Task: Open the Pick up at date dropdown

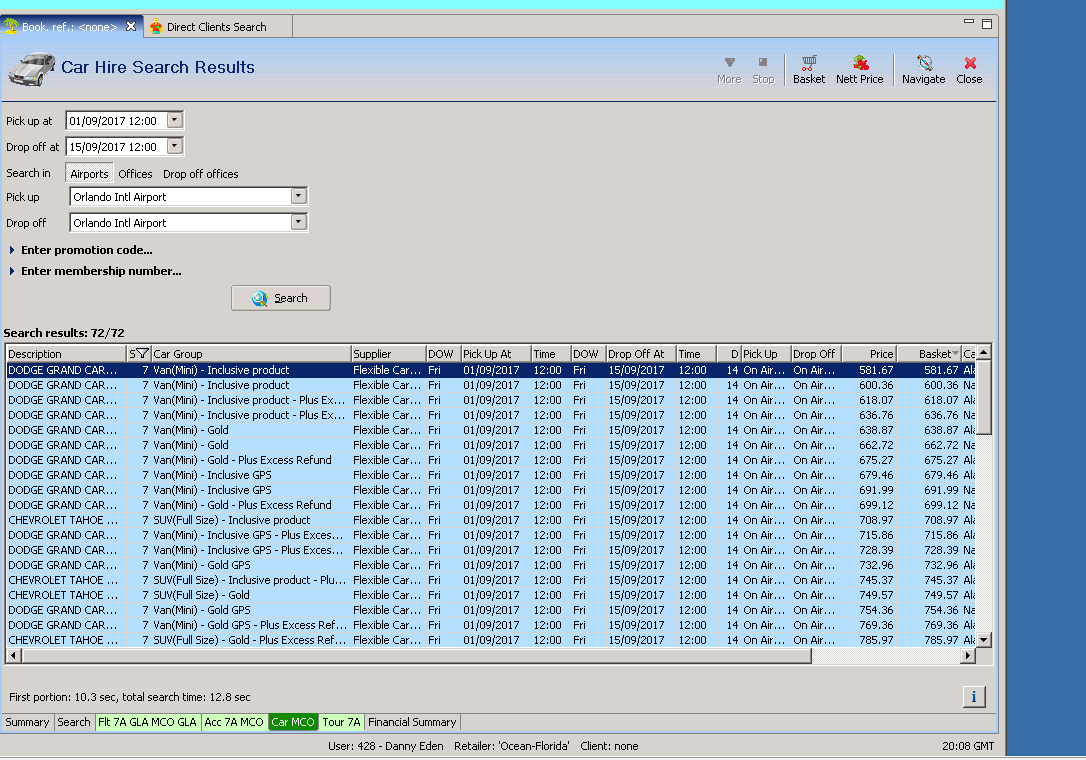Action: click(x=175, y=120)
